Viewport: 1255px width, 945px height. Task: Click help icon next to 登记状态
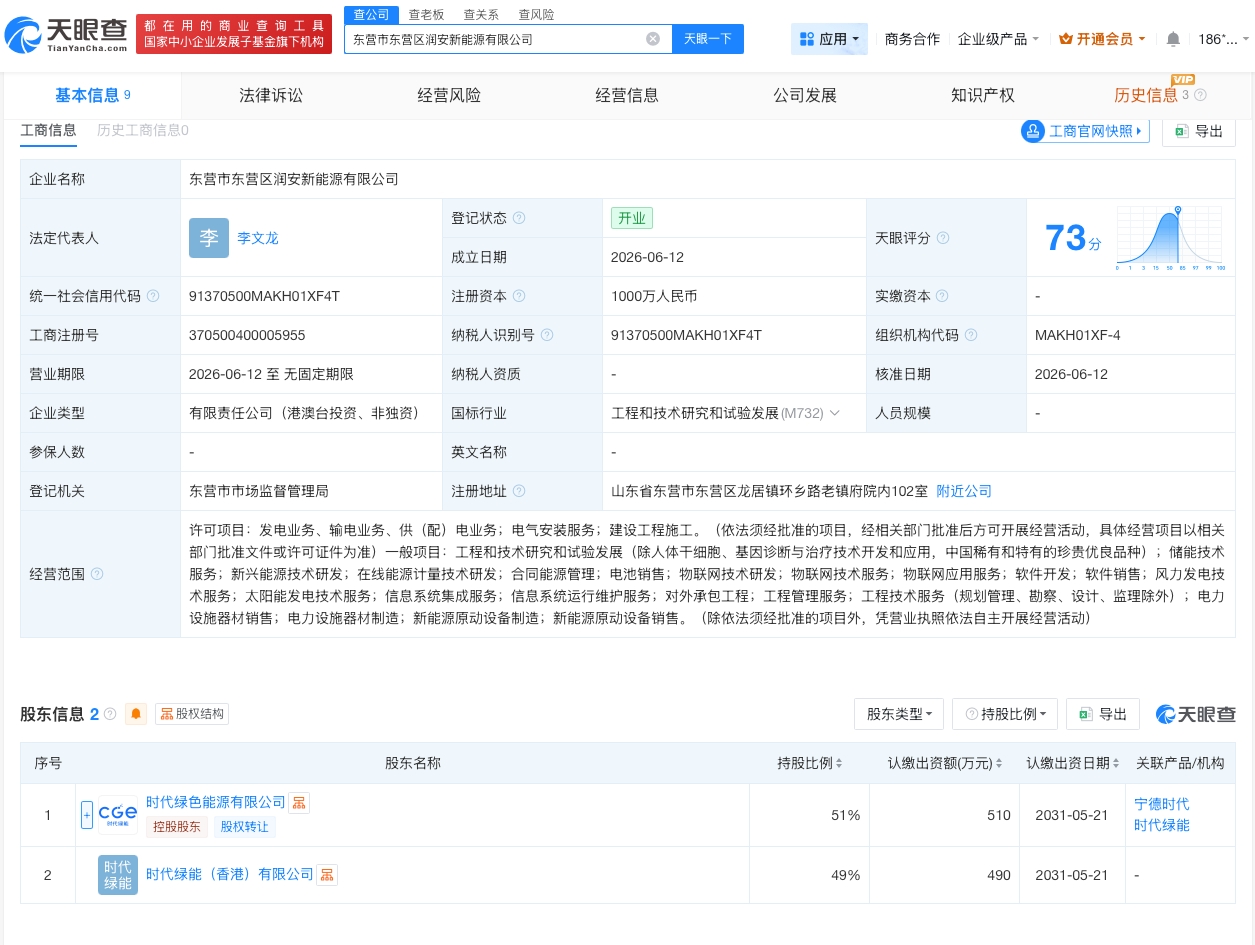519,218
